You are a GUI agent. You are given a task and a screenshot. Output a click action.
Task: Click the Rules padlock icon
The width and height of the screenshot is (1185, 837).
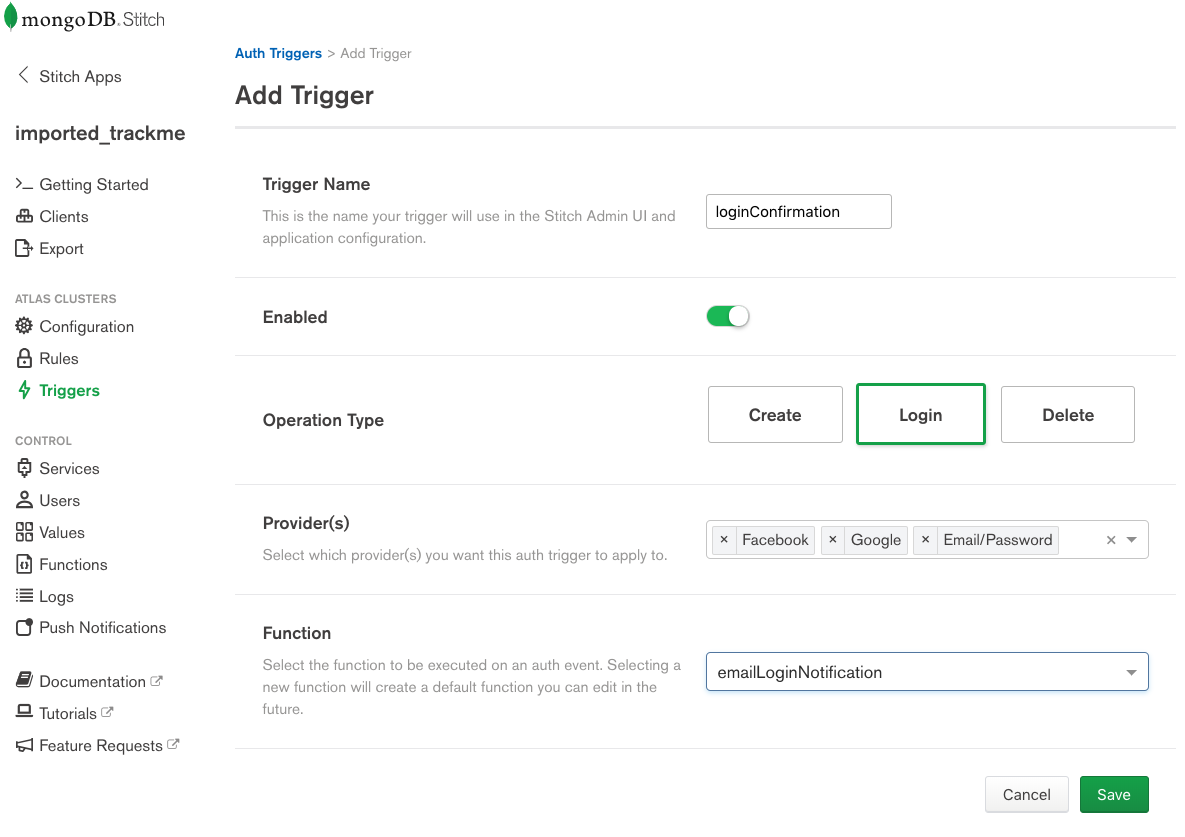24,358
